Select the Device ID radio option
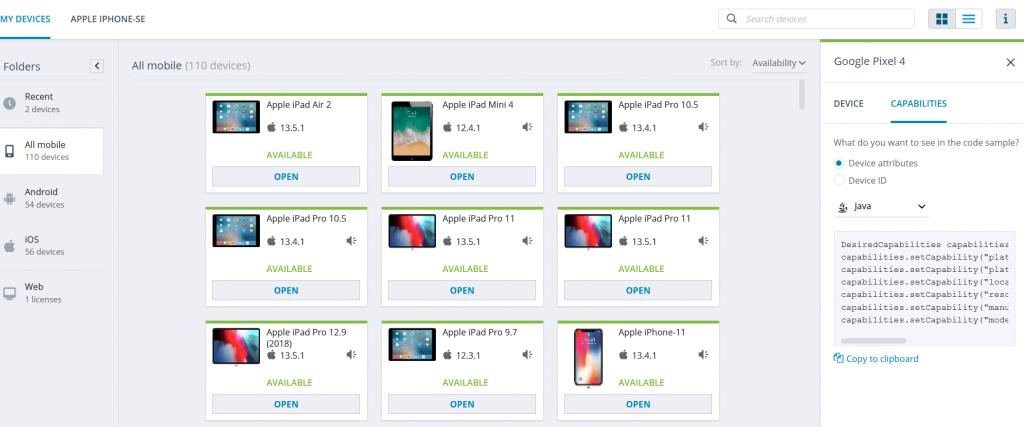This screenshot has width=1024, height=427. coord(839,180)
